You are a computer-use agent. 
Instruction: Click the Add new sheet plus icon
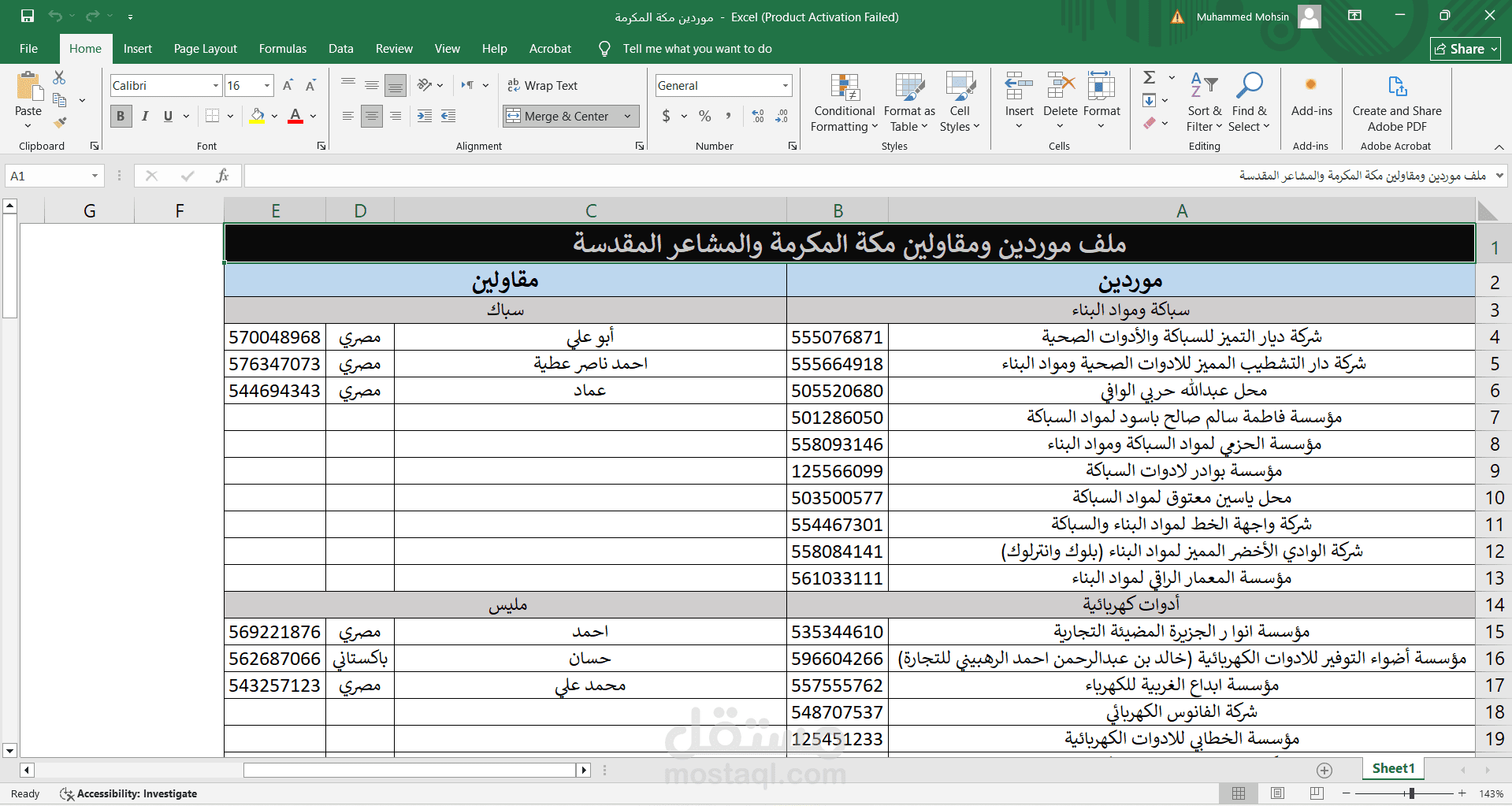pyautogui.click(x=1324, y=770)
